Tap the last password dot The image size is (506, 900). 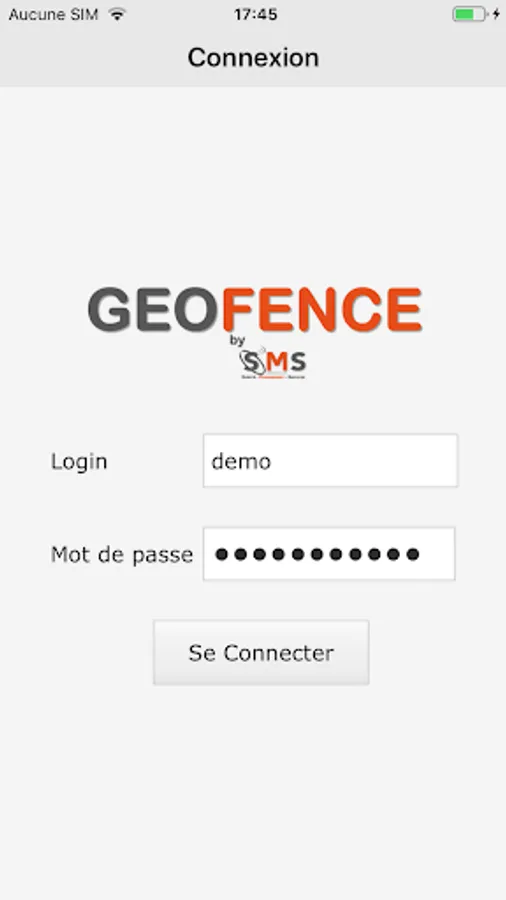[x=412, y=554]
